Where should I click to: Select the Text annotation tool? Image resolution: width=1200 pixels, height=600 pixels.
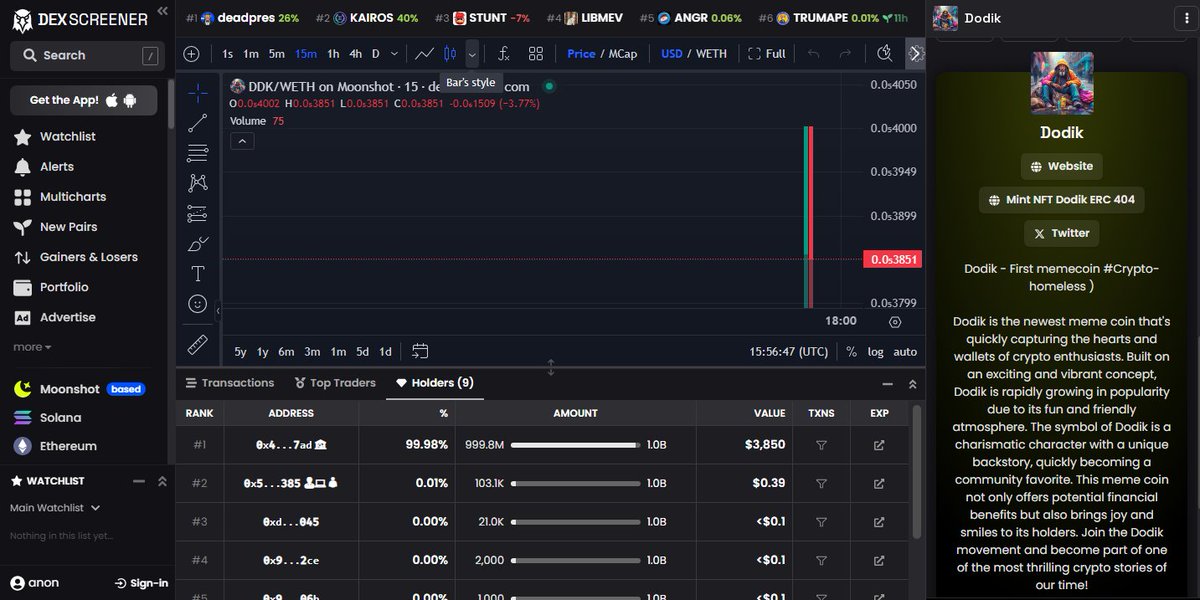198,273
